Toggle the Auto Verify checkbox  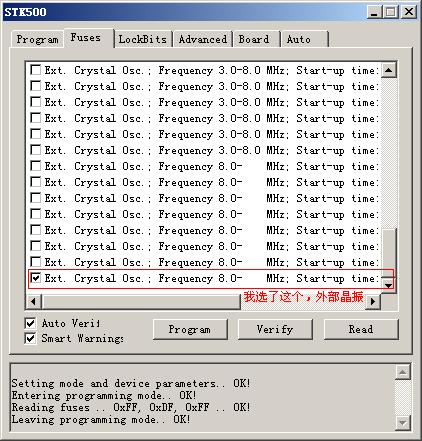(x=30, y=323)
